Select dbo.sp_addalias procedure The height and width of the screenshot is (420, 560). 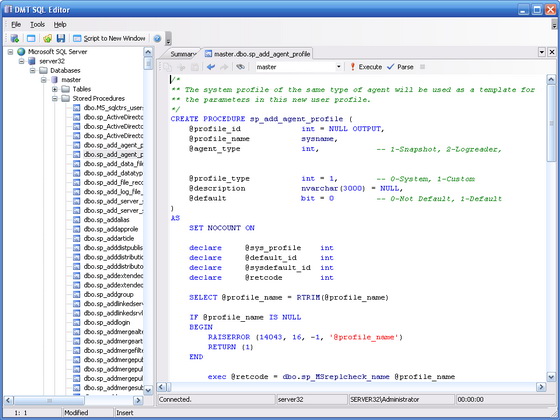106,220
